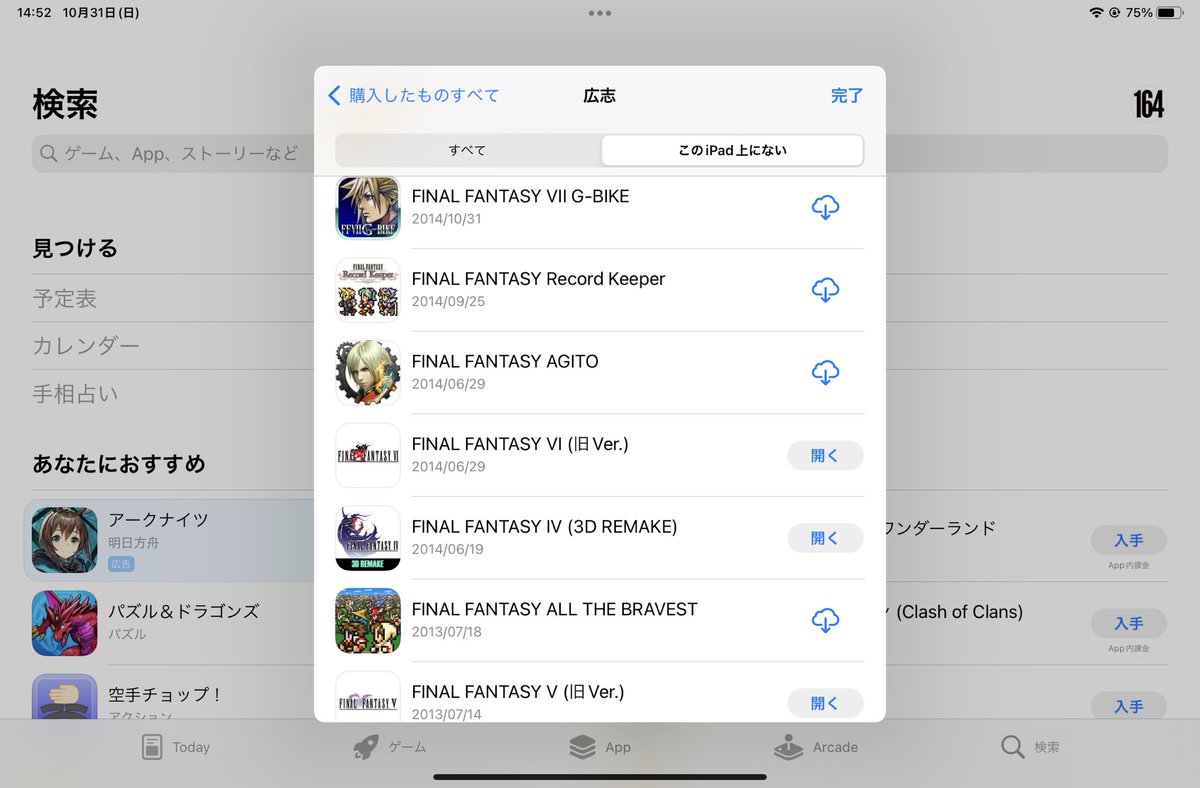Open the パズル＆ドラゴンズ app icon
This screenshot has height=788, width=1200.
point(64,622)
